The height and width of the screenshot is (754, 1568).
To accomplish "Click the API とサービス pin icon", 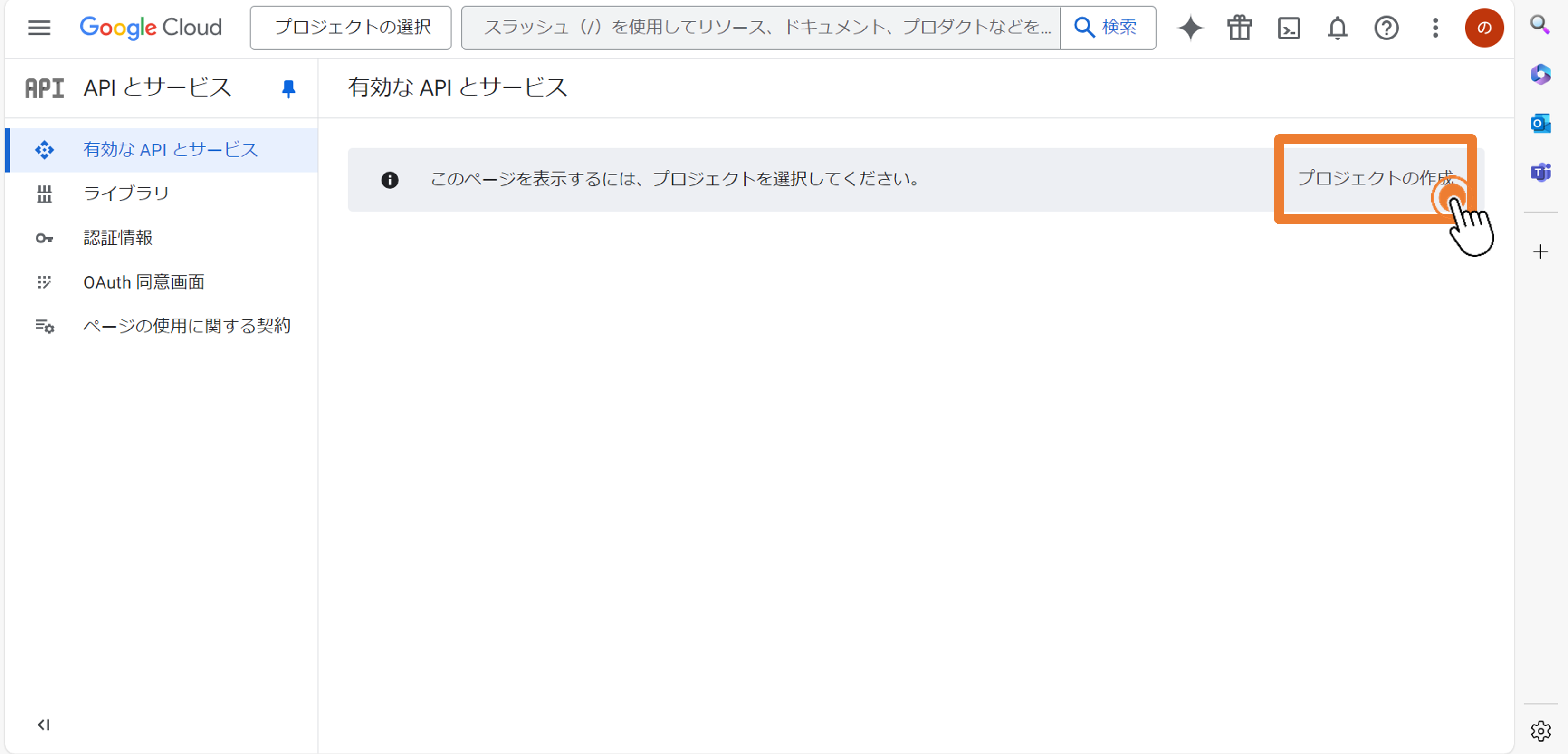I will 288,88.
